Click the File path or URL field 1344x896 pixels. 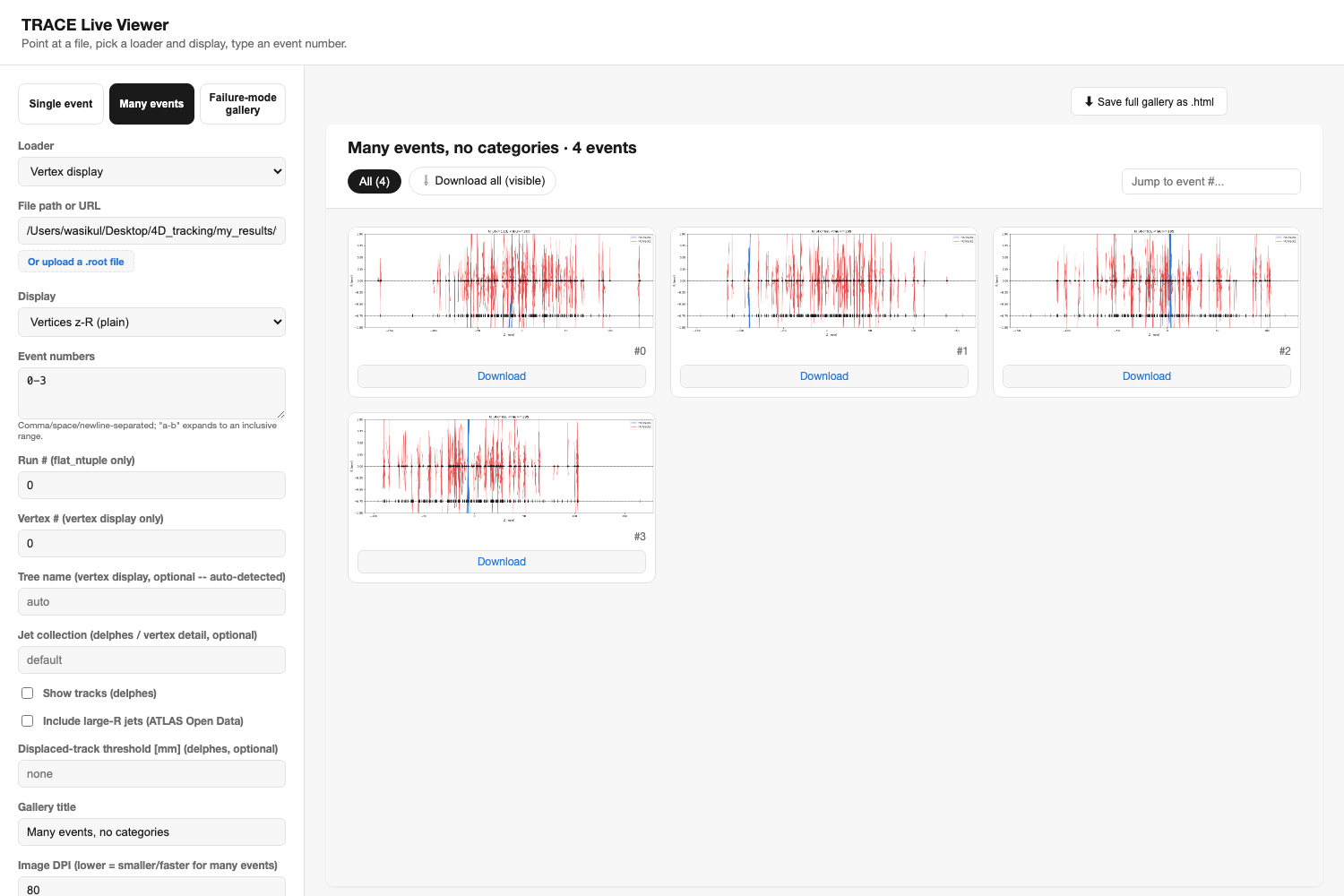tap(151, 231)
